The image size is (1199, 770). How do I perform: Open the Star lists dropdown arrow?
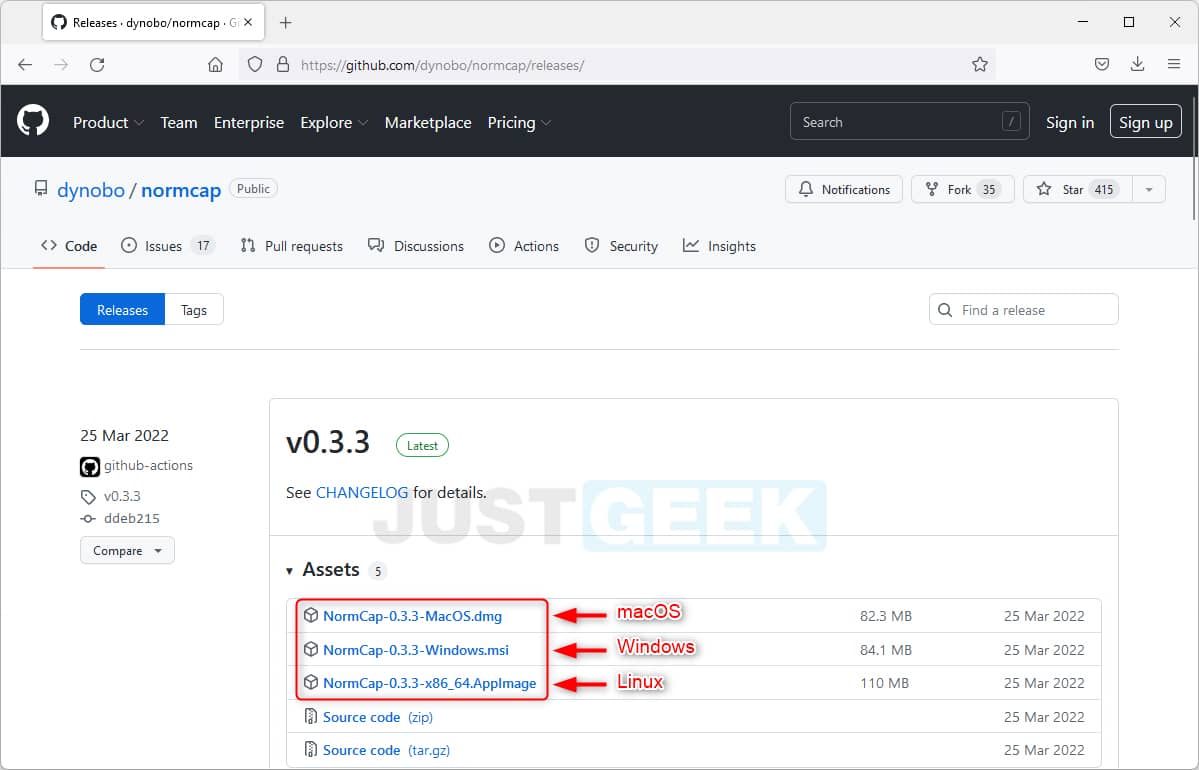(x=1149, y=189)
